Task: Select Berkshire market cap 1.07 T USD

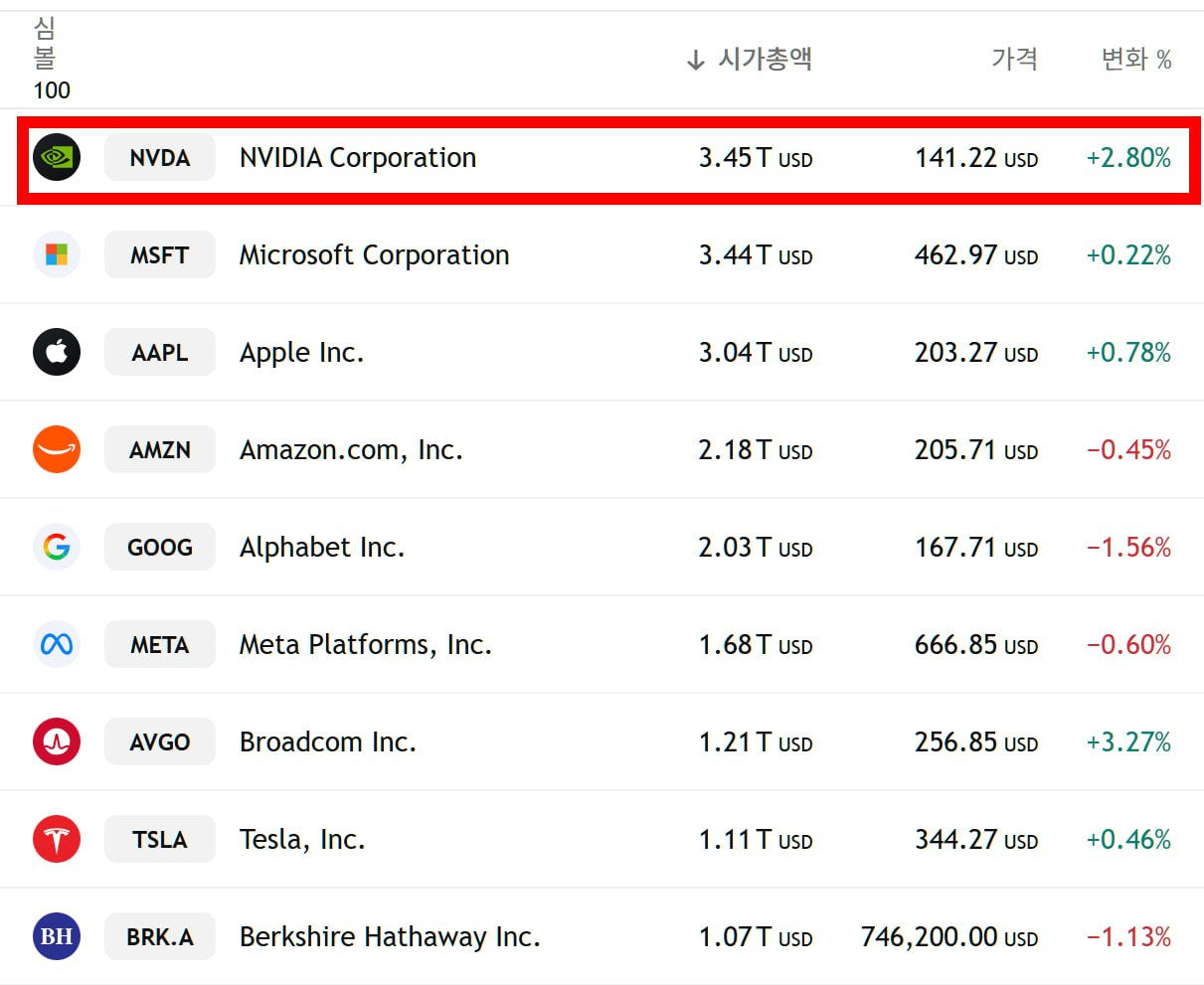Action: (x=756, y=937)
